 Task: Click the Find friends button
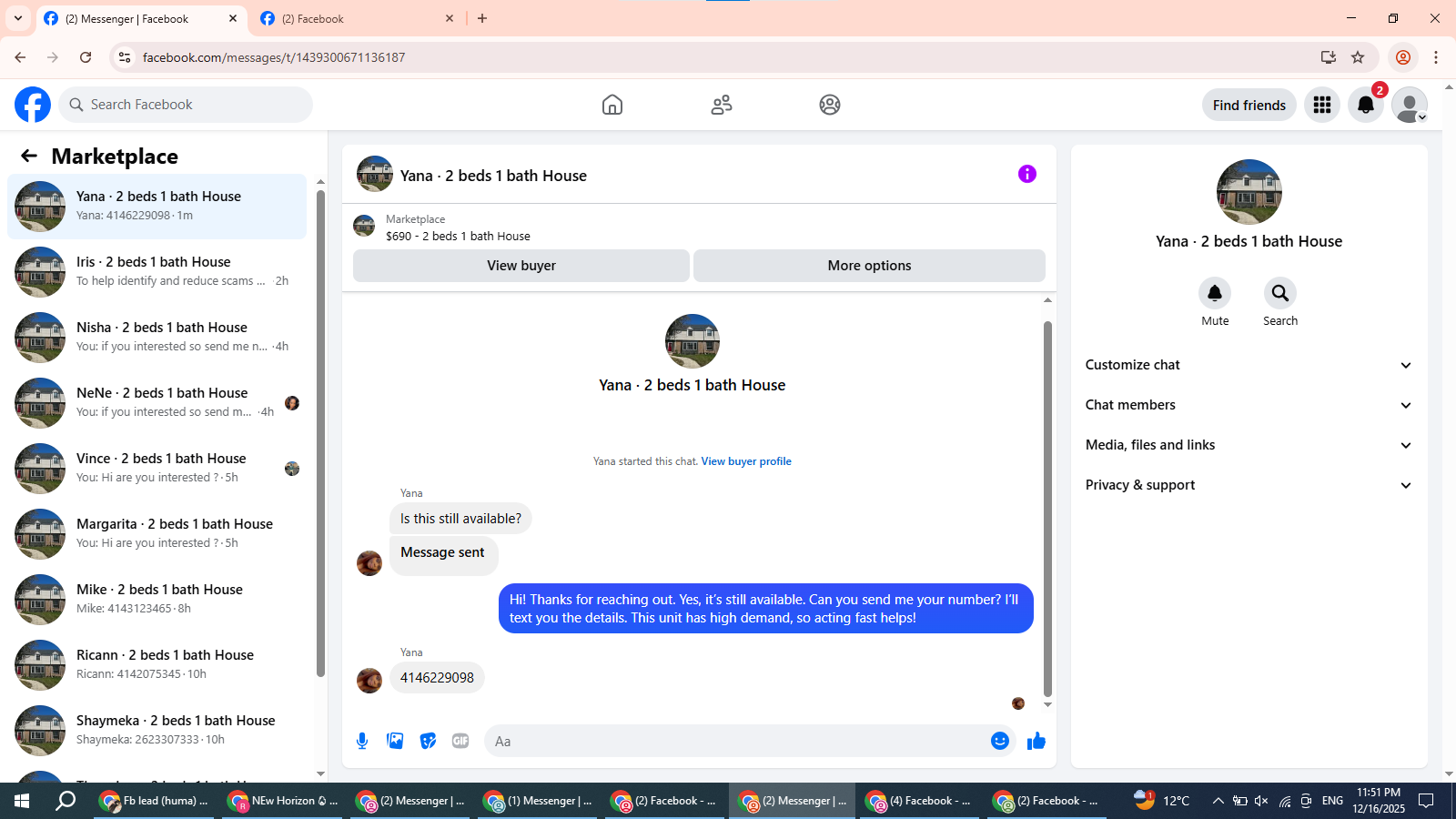pos(1249,105)
